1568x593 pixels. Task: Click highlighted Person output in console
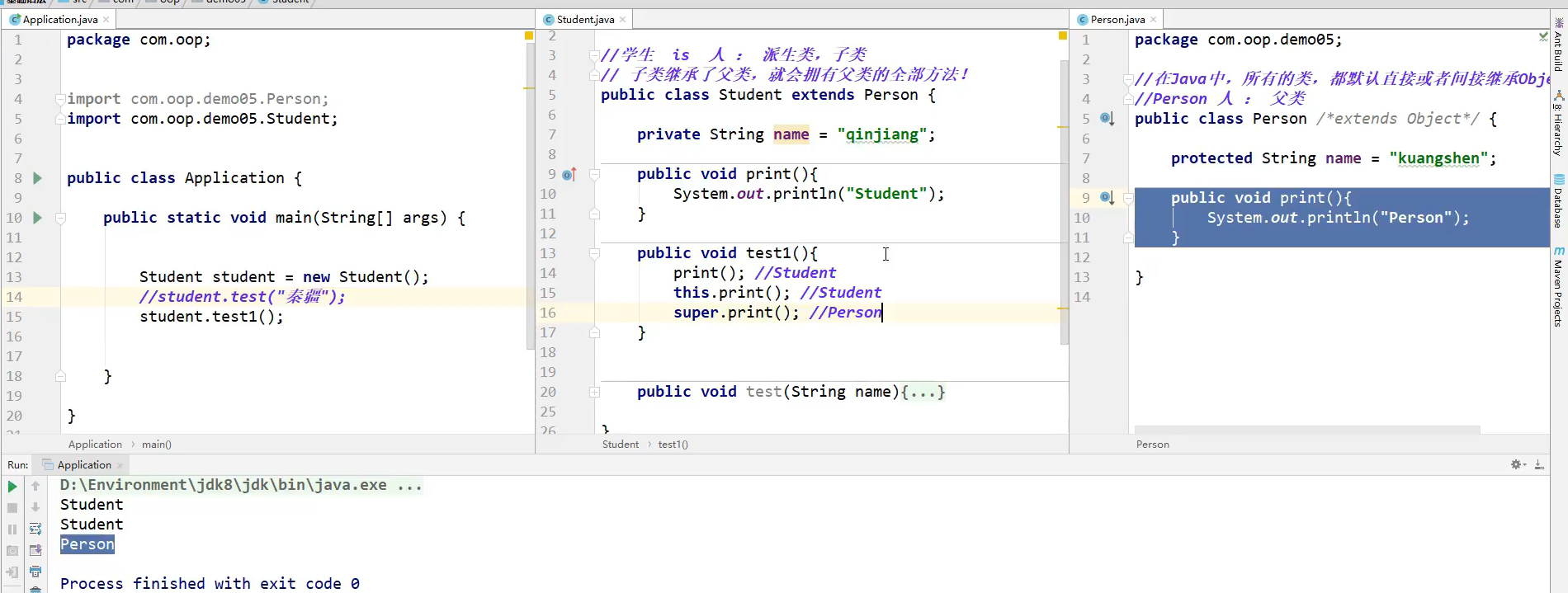pyautogui.click(x=87, y=544)
